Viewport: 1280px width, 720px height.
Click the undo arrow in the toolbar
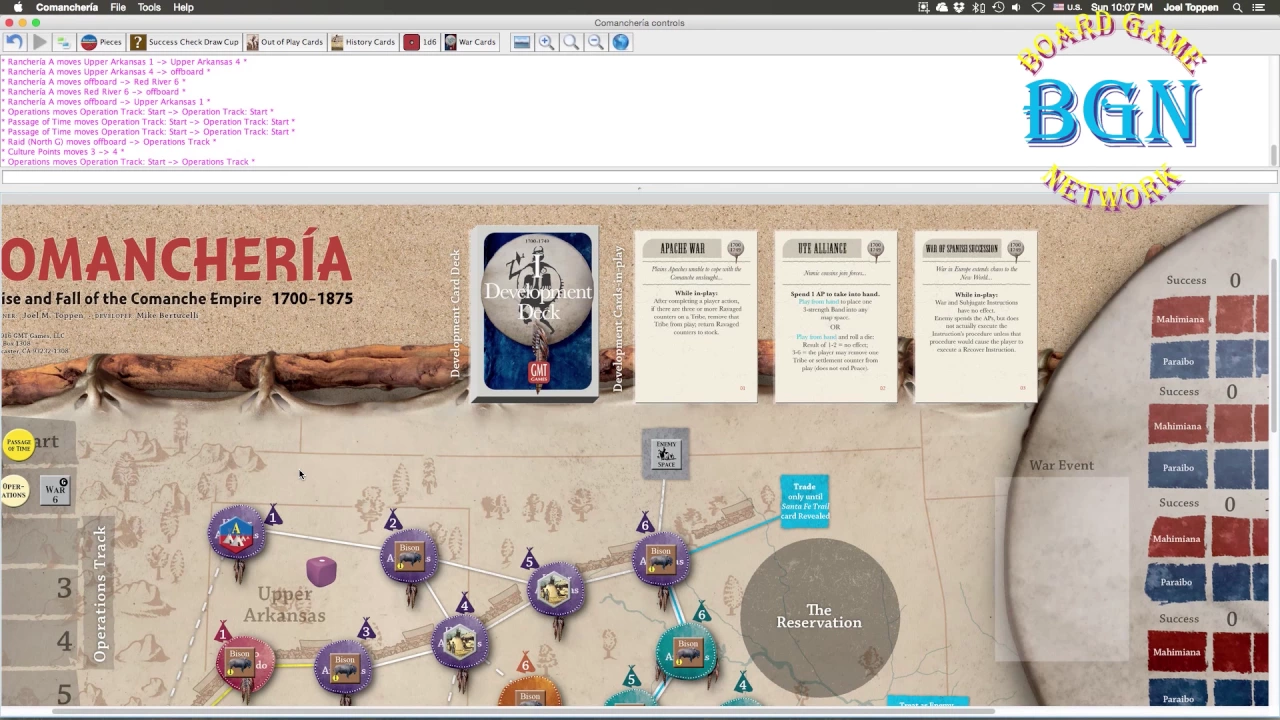(14, 42)
